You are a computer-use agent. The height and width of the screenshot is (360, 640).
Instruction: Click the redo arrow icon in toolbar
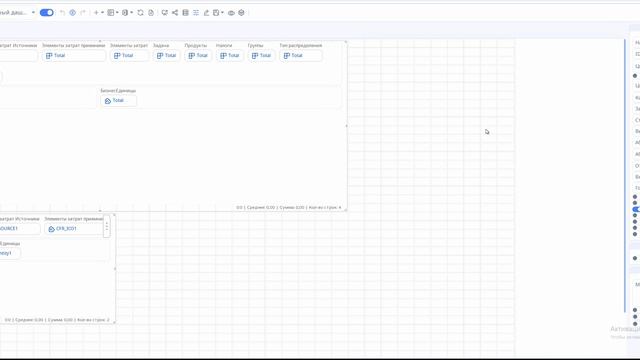pos(83,13)
